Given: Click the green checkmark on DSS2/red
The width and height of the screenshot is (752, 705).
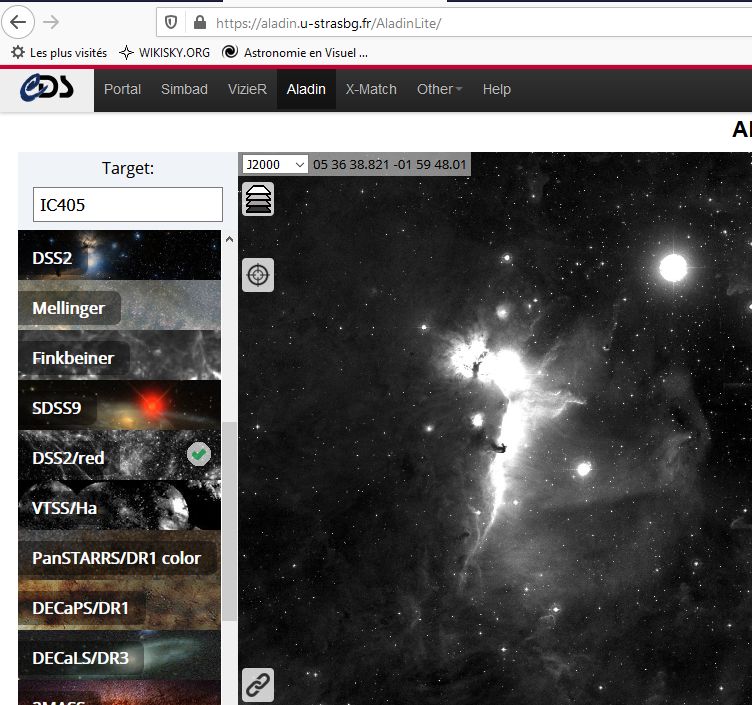Looking at the screenshot, I should [x=199, y=454].
